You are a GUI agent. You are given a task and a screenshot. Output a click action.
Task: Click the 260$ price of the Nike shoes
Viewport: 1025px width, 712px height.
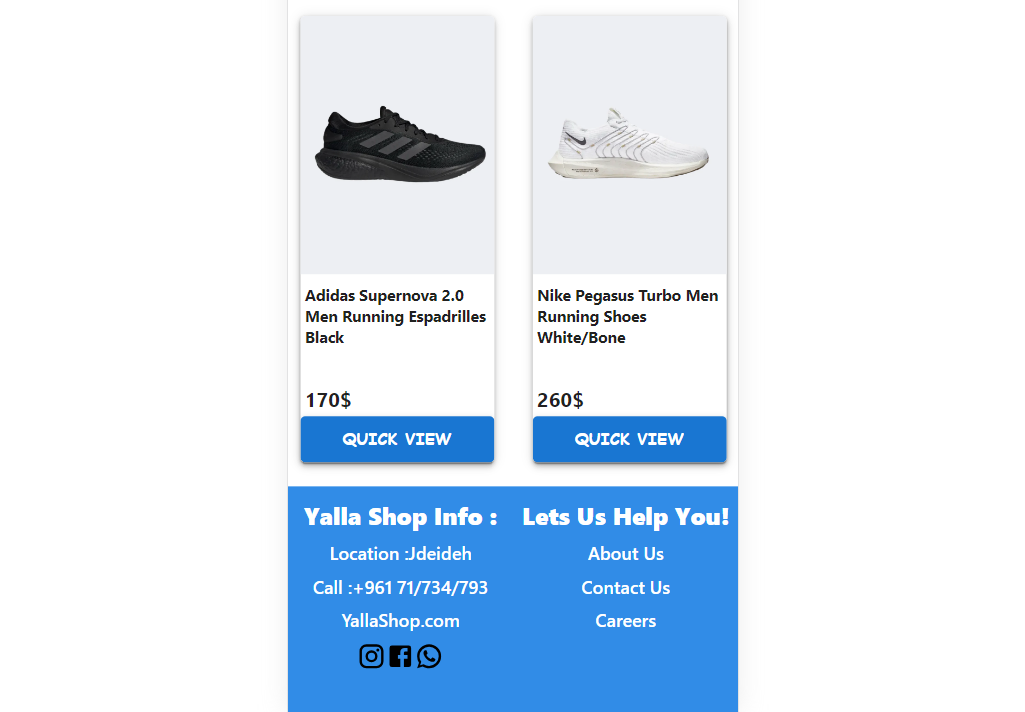pos(560,400)
